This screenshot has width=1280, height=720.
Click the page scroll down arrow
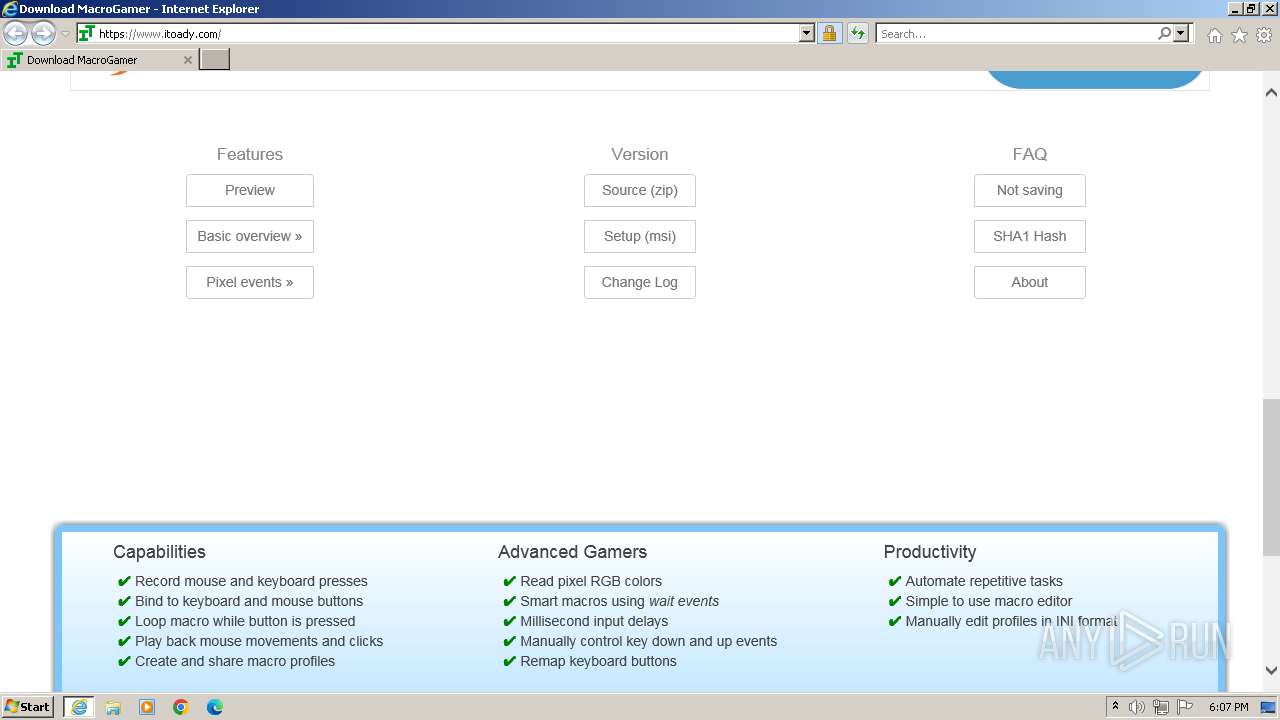click(1271, 671)
